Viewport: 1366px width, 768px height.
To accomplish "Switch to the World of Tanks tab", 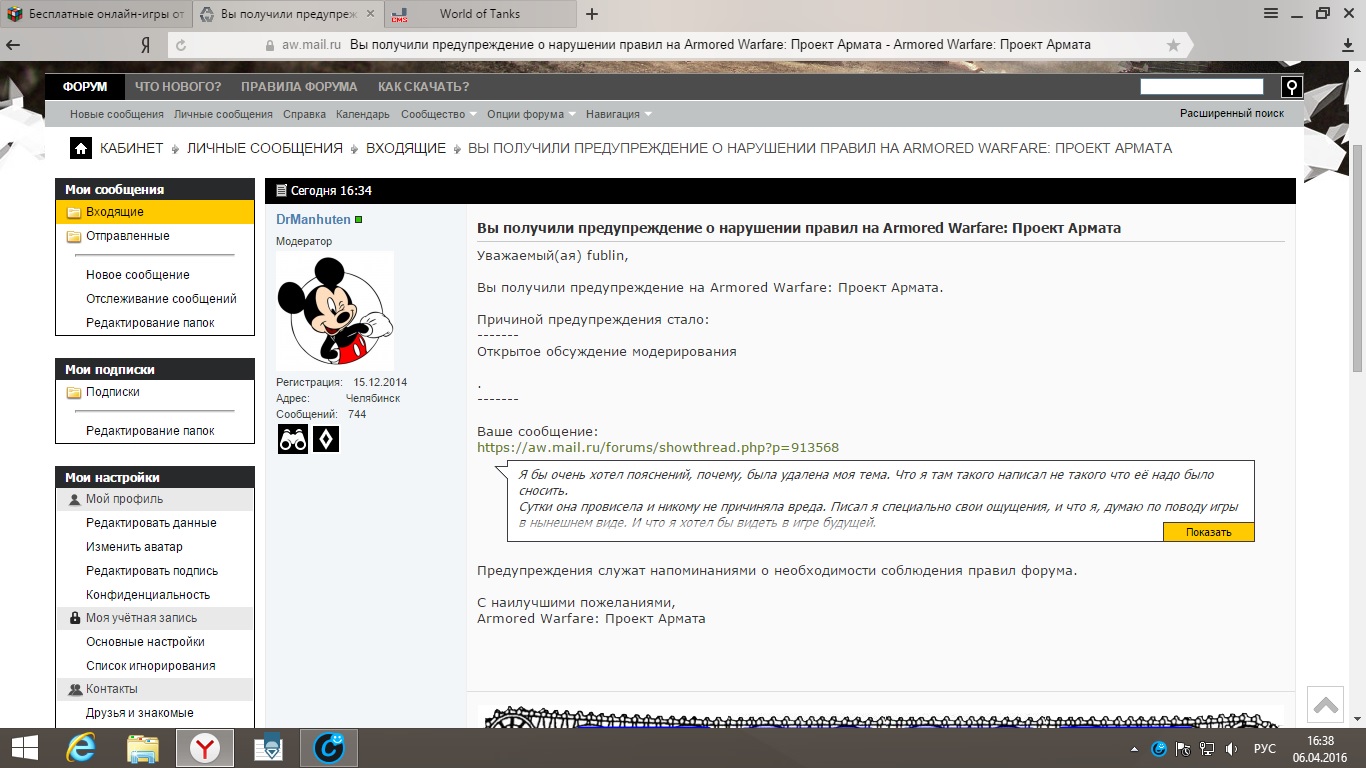I will point(480,14).
